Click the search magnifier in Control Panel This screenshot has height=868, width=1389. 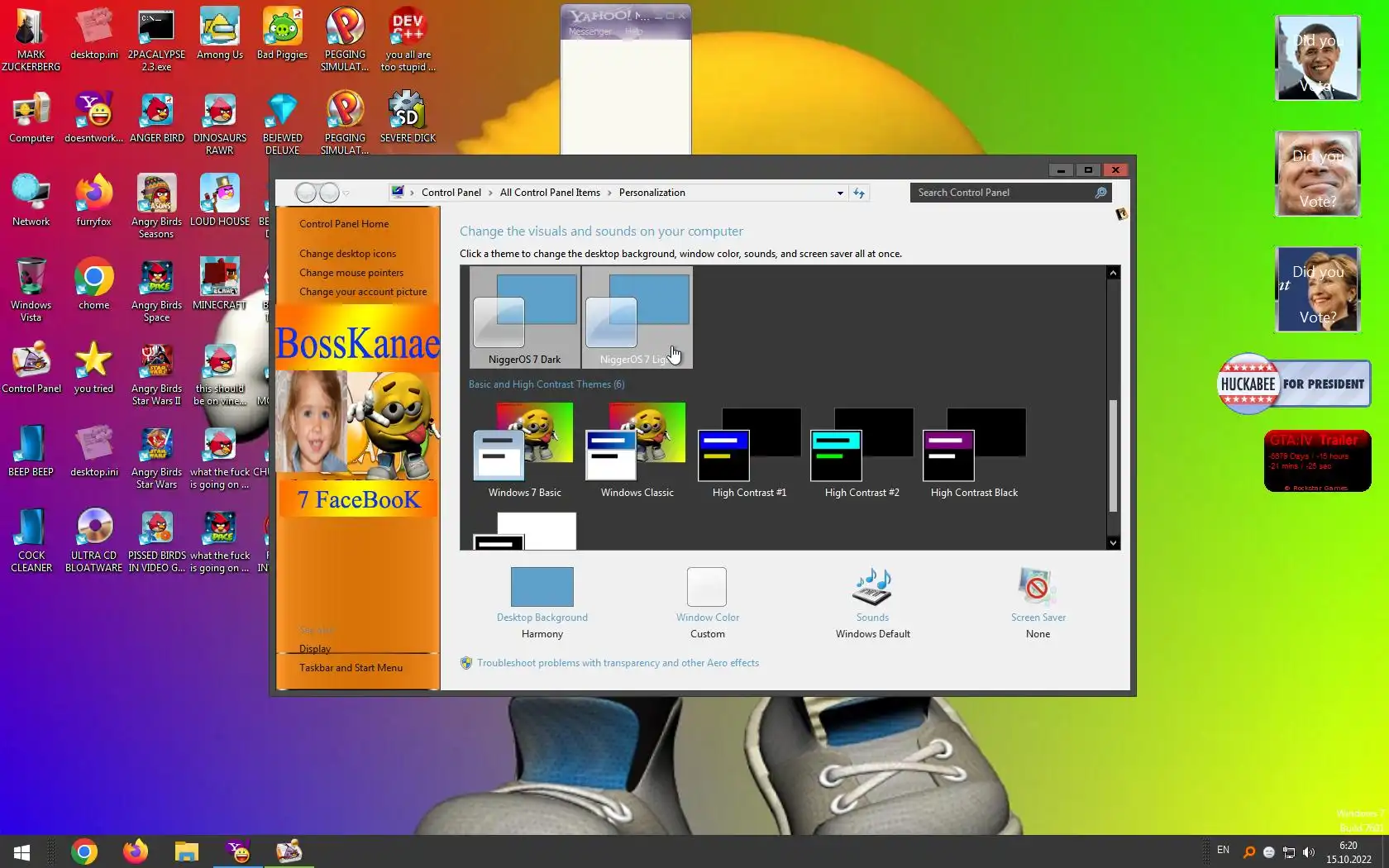point(1100,193)
